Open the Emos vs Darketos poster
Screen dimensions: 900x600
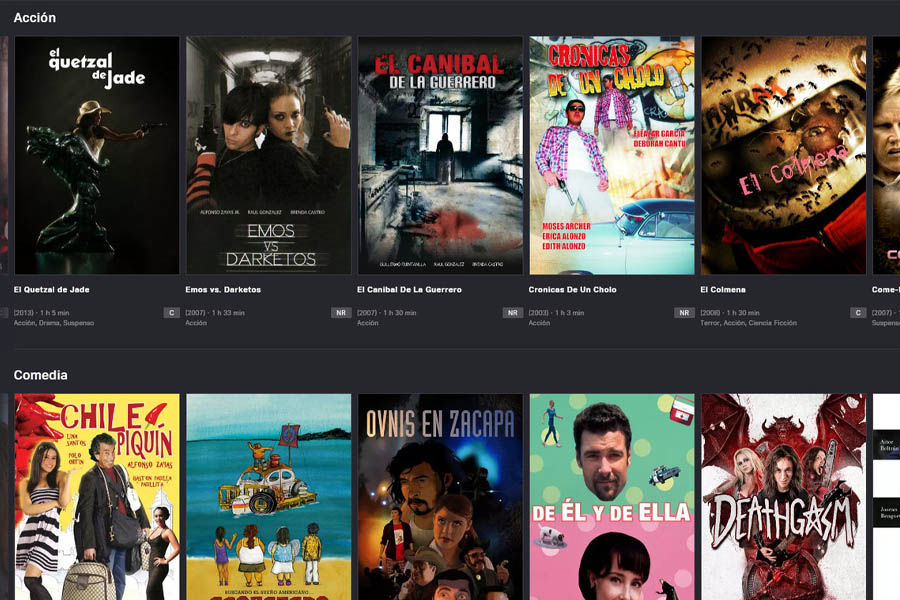[x=269, y=156]
